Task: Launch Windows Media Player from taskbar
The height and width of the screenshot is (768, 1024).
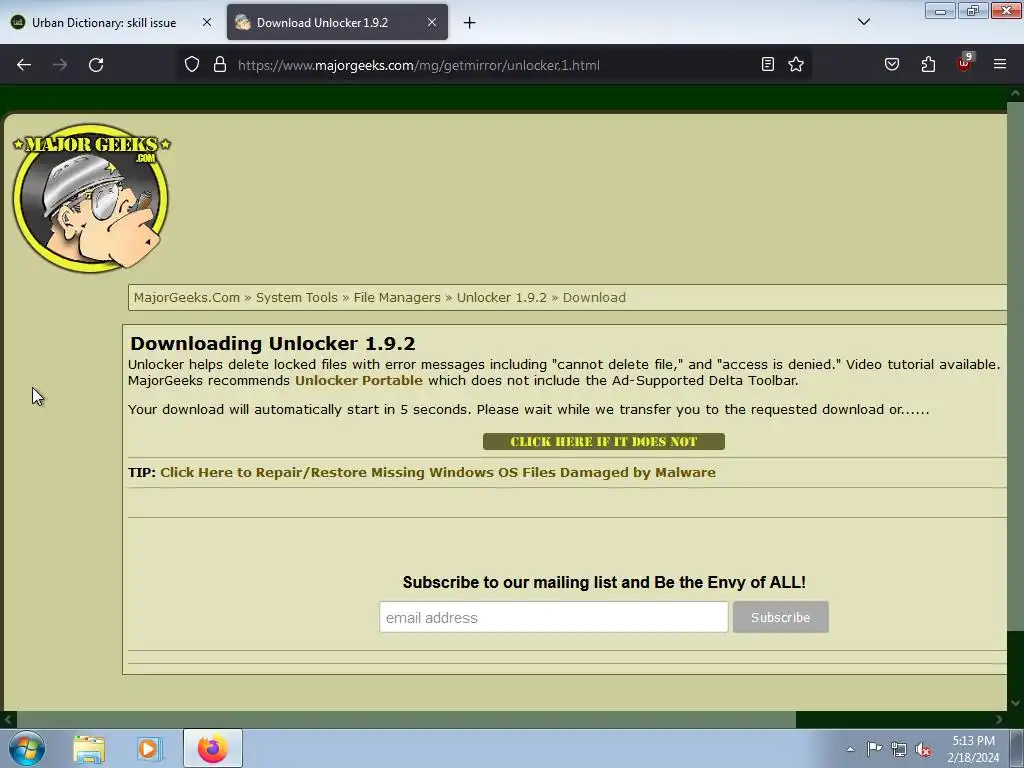Action: tap(150, 749)
